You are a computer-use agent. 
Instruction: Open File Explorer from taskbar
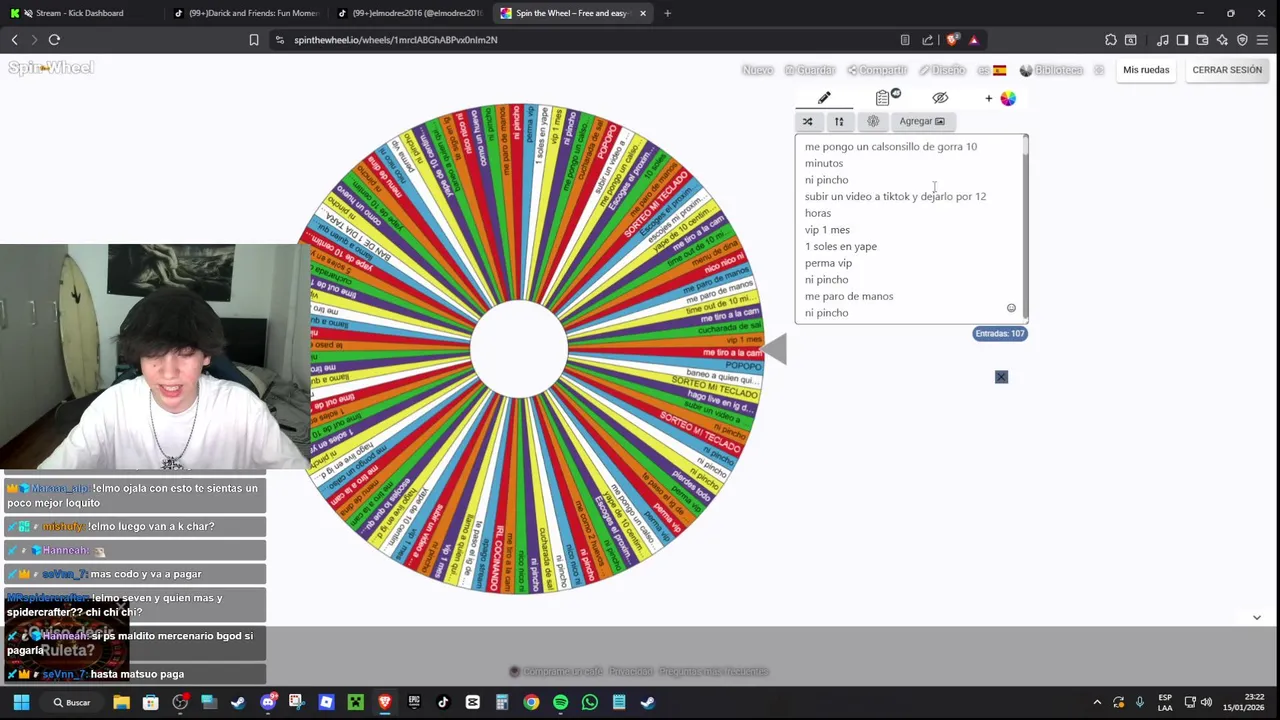(121, 702)
